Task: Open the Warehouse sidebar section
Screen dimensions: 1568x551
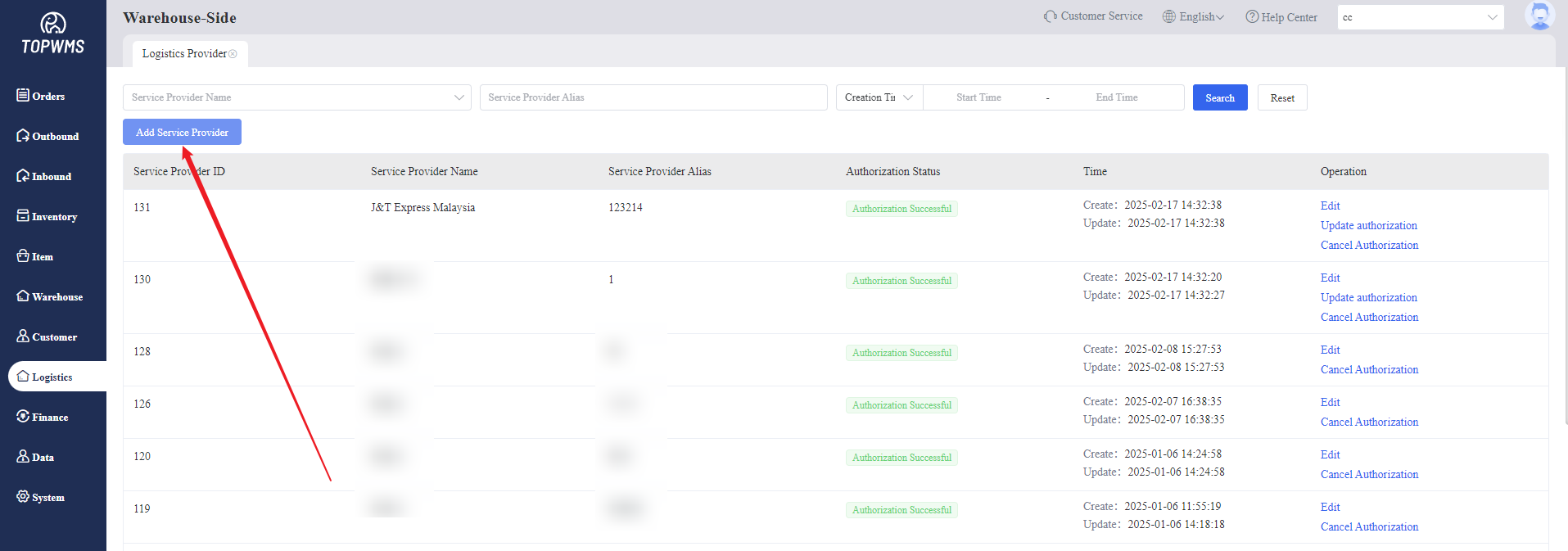Action: [x=49, y=296]
